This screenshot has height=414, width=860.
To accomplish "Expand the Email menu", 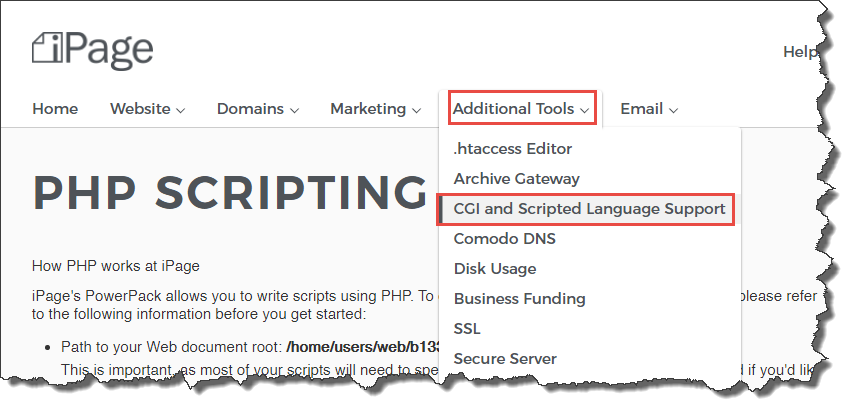I will [649, 109].
